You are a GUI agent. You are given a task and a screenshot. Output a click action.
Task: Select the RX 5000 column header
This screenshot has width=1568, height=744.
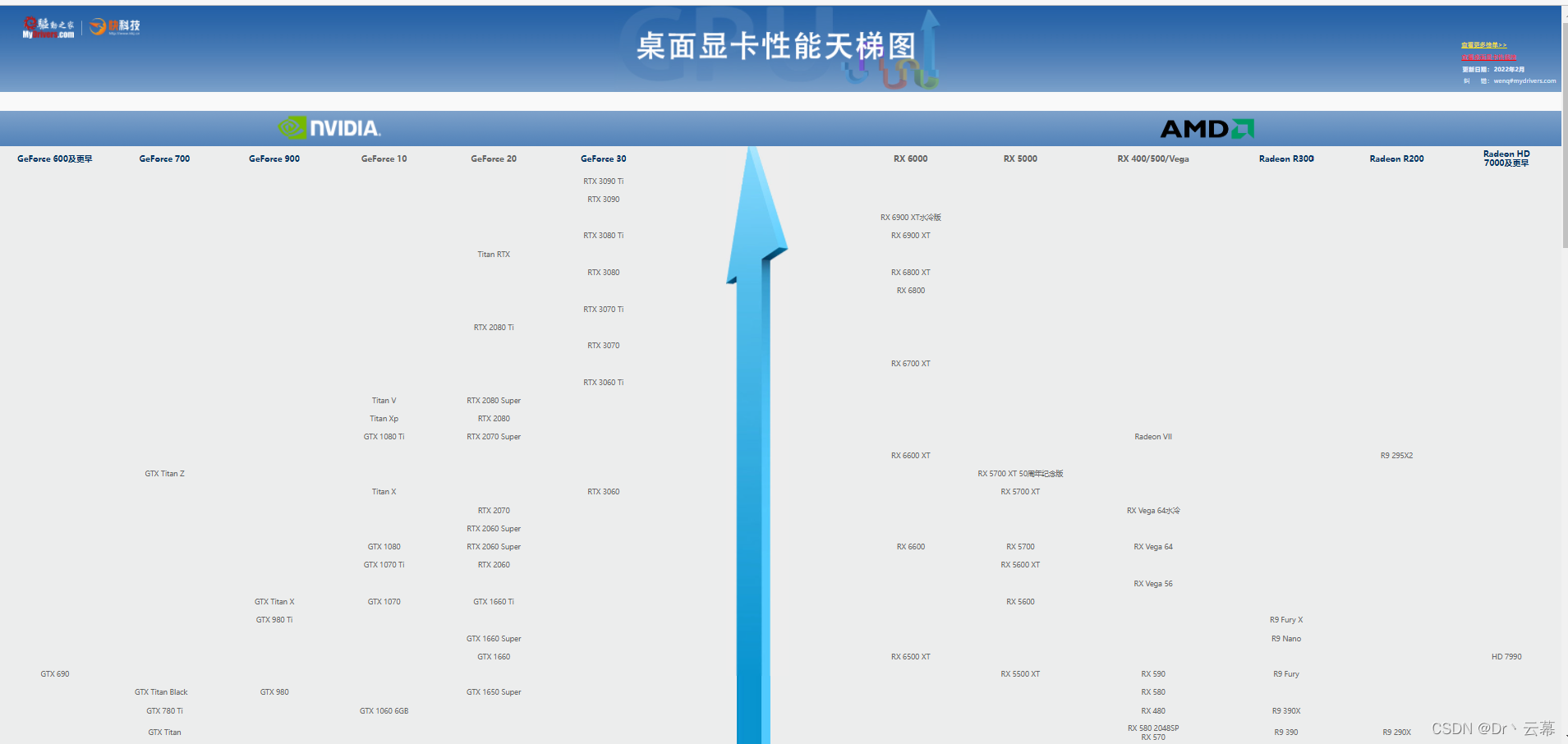[x=1020, y=158]
